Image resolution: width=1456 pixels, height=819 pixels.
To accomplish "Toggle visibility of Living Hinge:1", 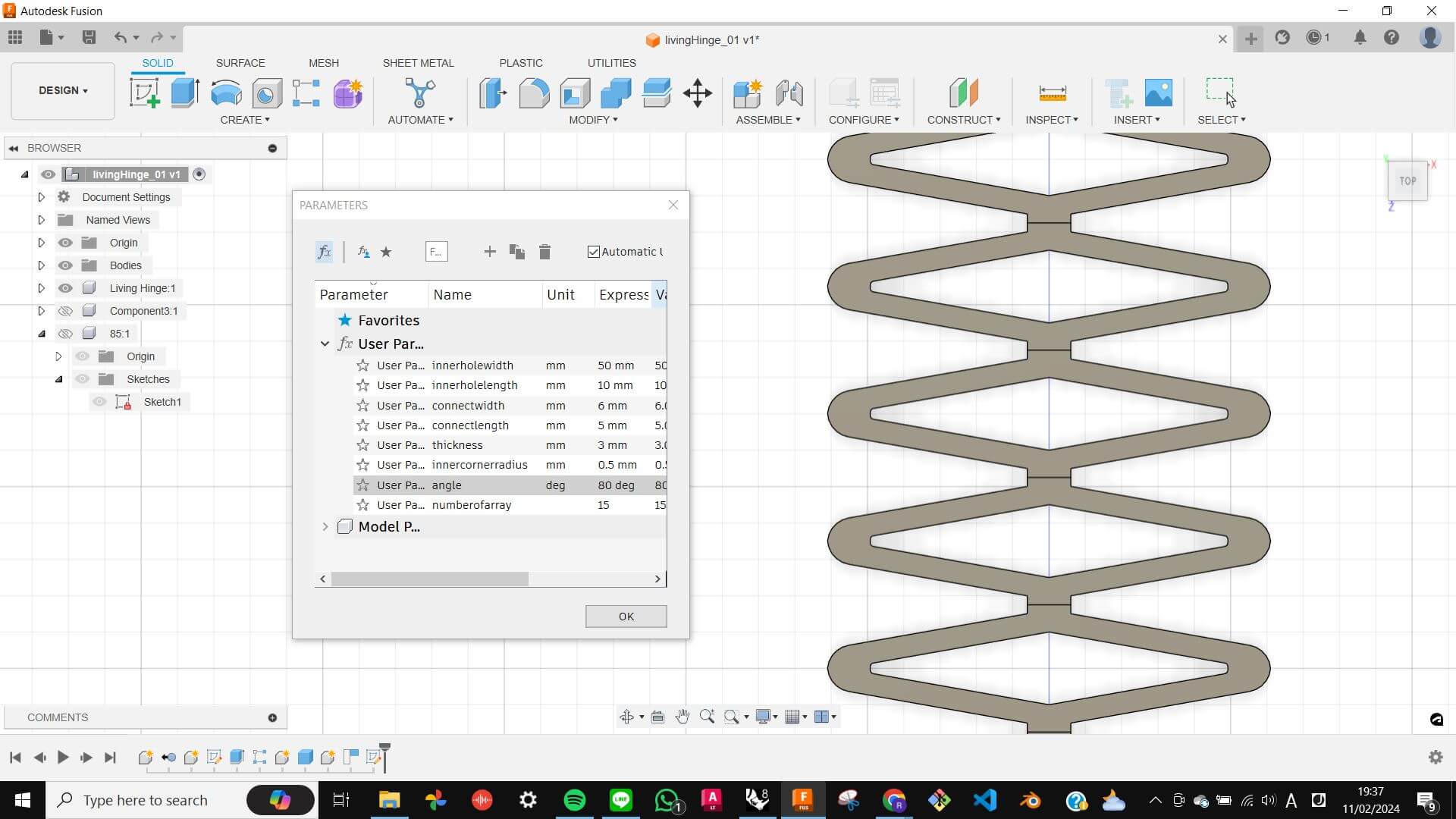I will pos(65,288).
